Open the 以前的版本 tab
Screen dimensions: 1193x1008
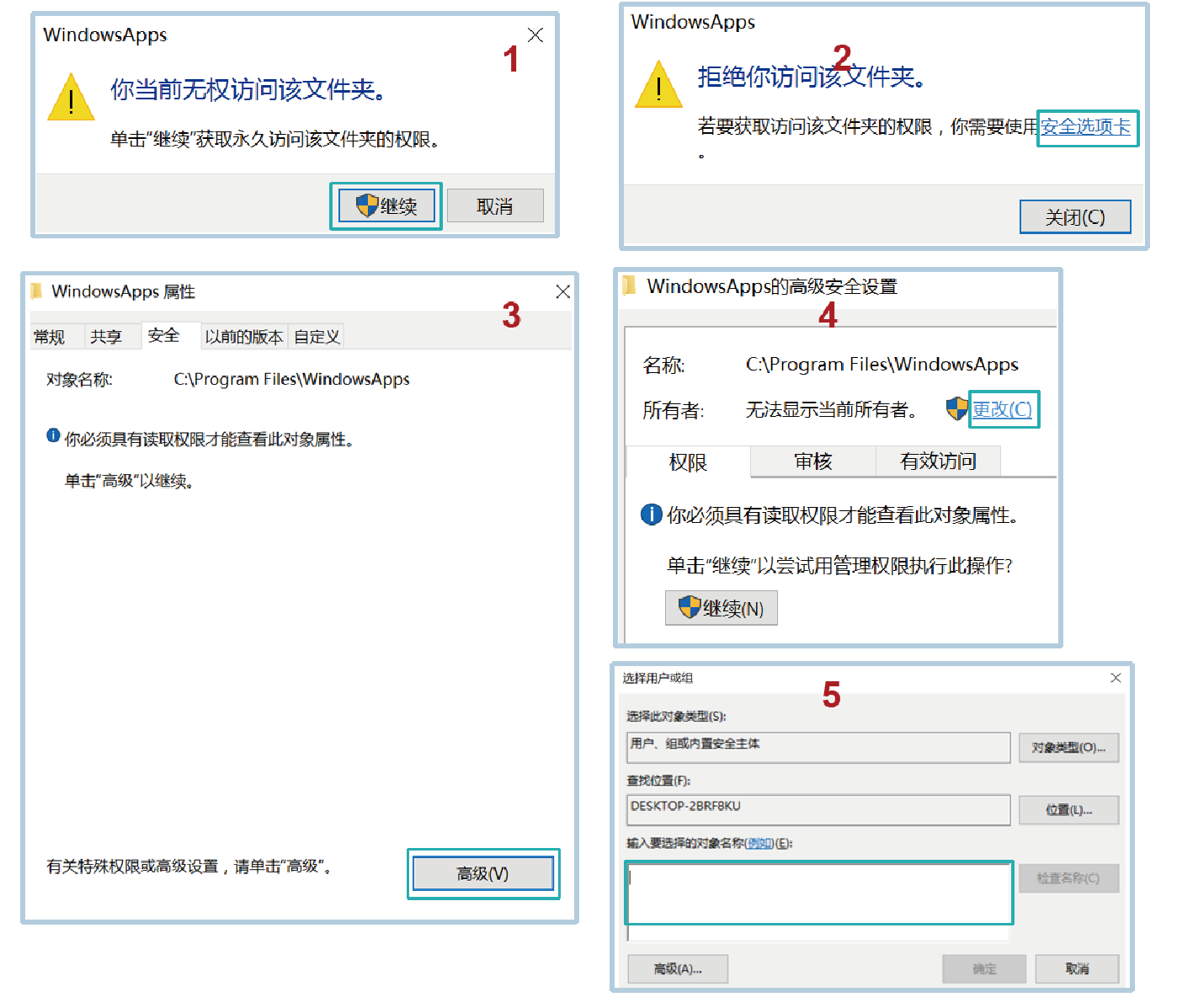click(x=243, y=337)
